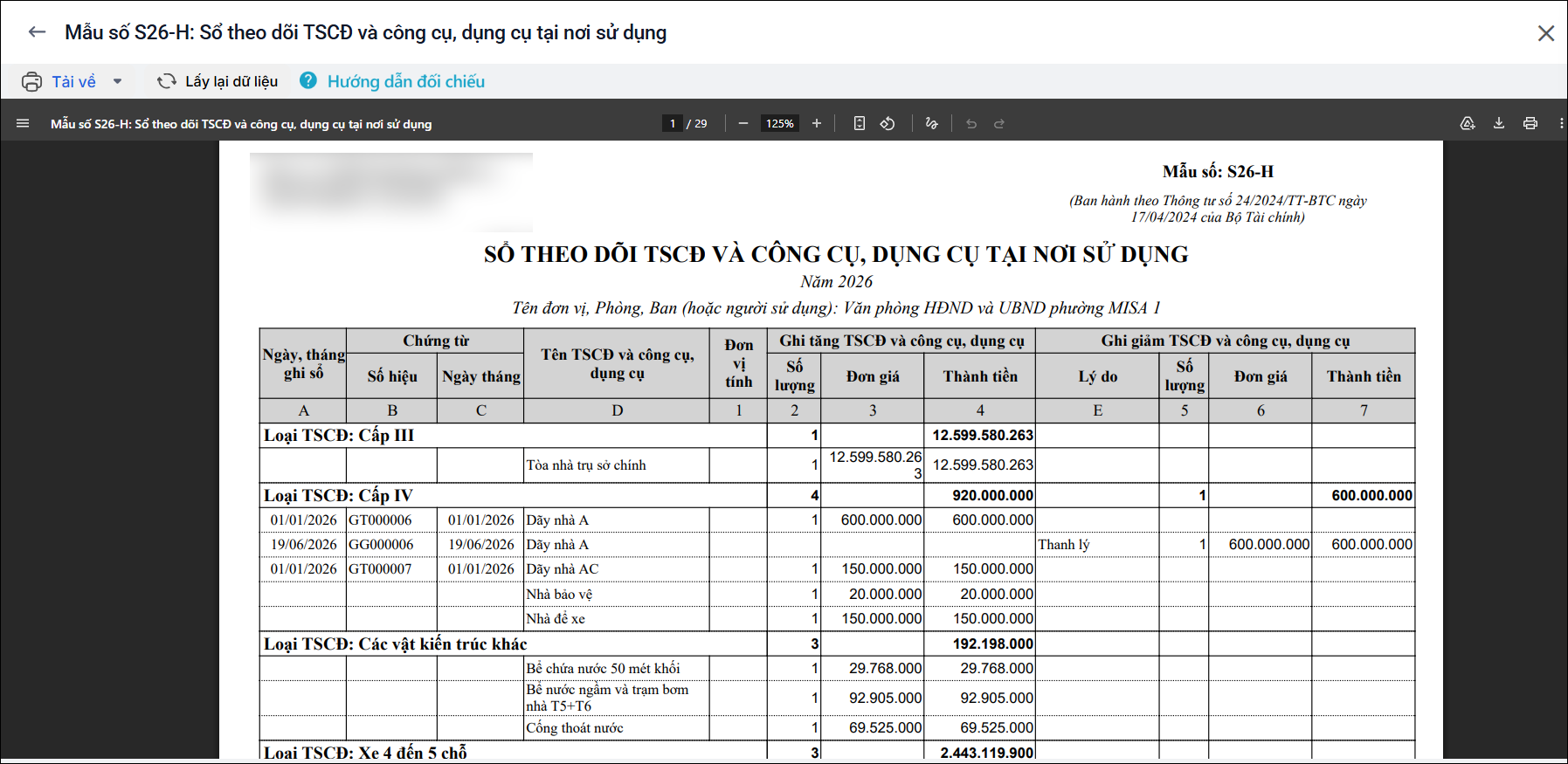Screen dimensions: 1568x764
Task: Open the PDF viewer more options menu
Action: point(1561,124)
